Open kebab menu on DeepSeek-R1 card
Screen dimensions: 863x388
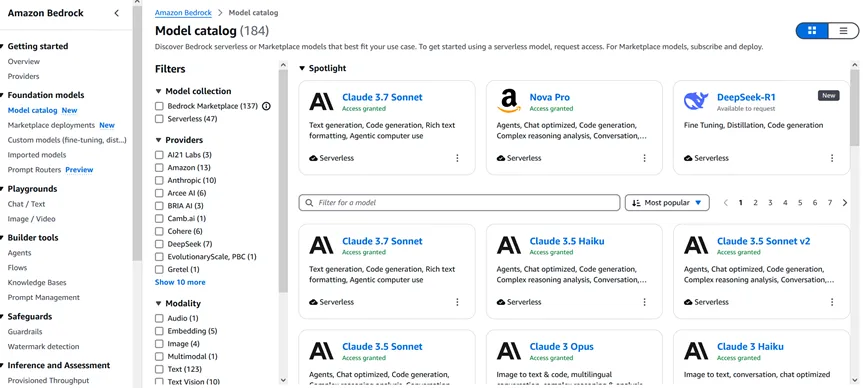pyautogui.click(x=832, y=159)
